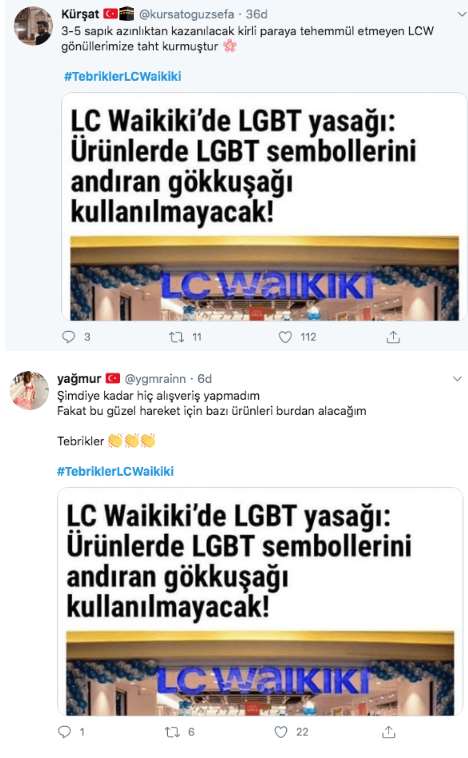Open yağmur's profile picture

pyautogui.click(x=29, y=390)
